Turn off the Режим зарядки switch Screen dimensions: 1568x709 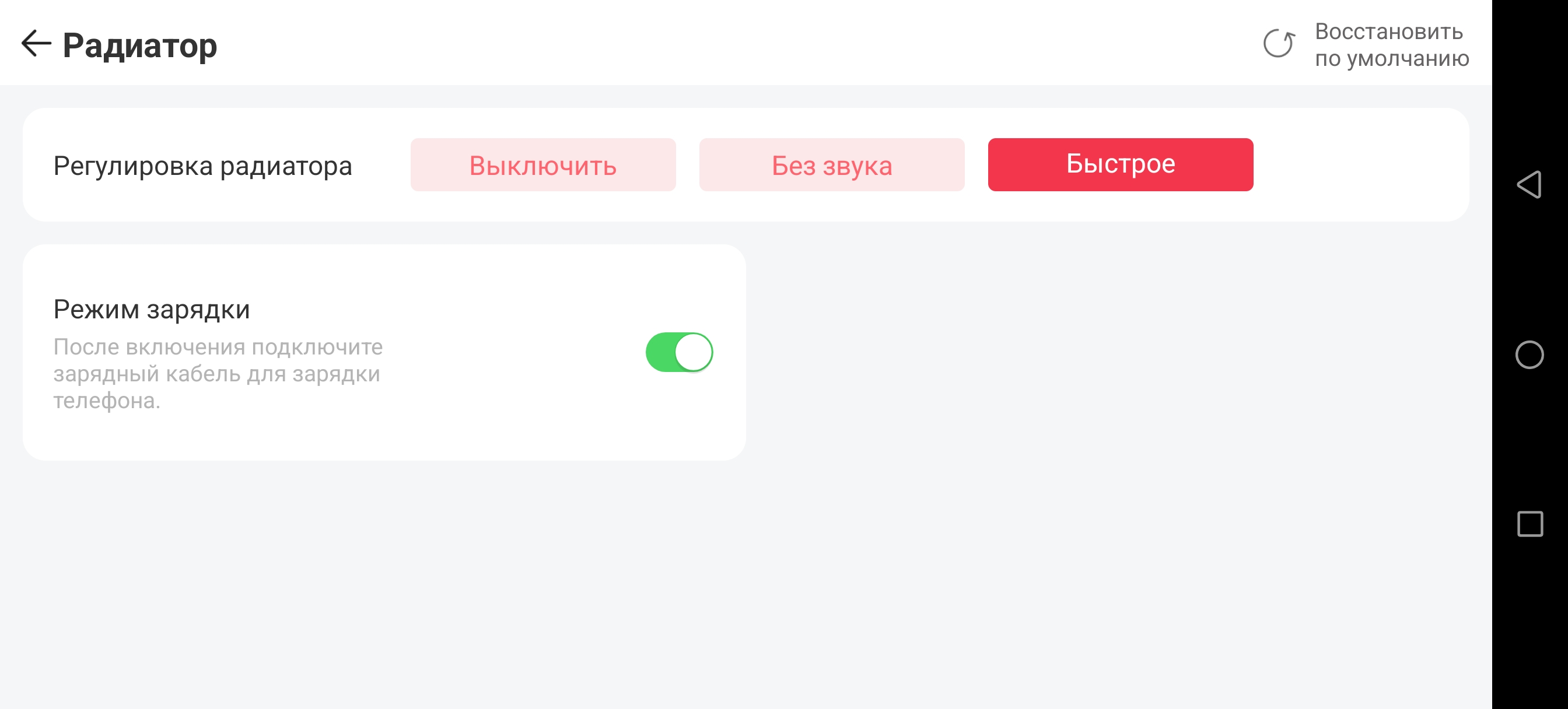tap(678, 352)
